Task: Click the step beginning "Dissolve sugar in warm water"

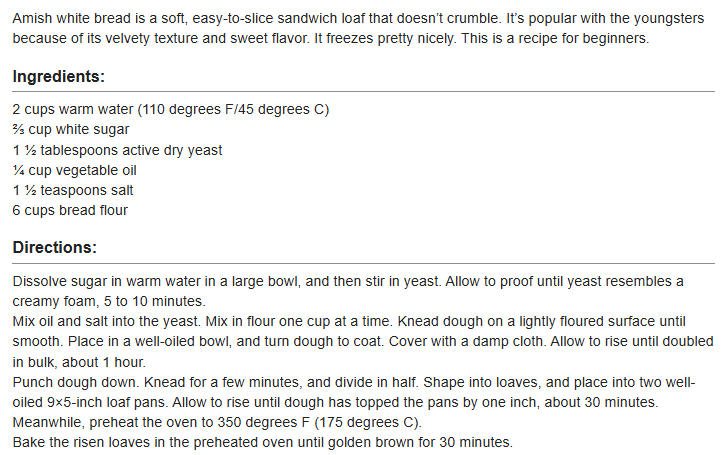Action: 348,291
